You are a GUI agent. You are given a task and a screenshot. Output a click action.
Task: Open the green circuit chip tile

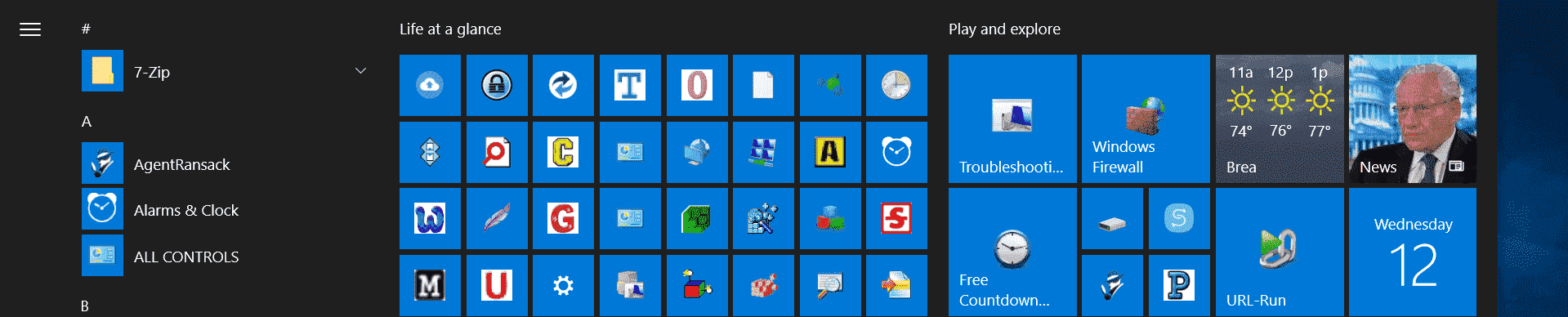coord(697,218)
